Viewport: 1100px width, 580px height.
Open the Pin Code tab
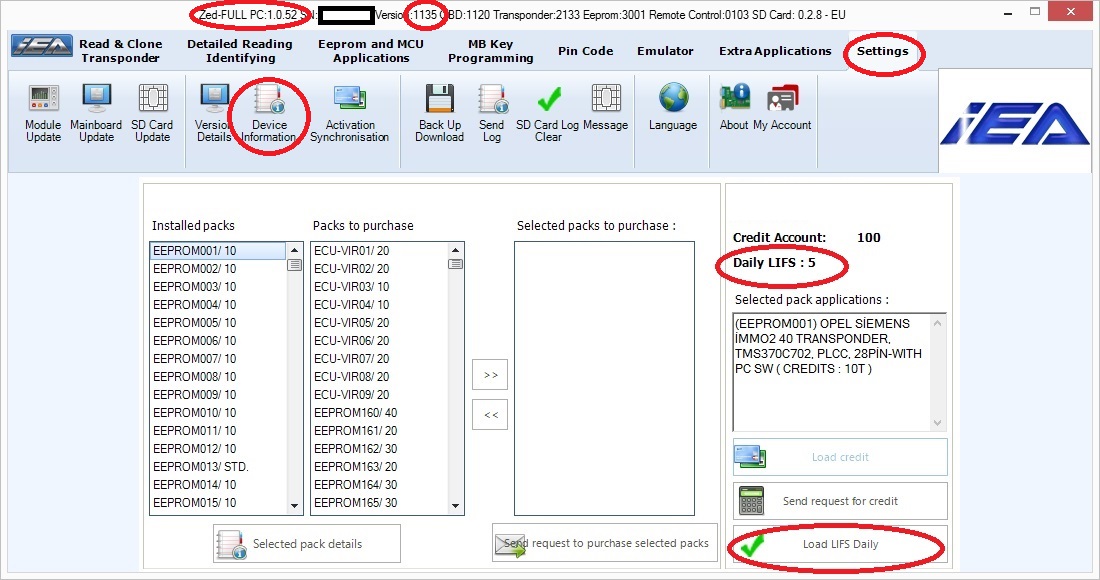tap(586, 50)
